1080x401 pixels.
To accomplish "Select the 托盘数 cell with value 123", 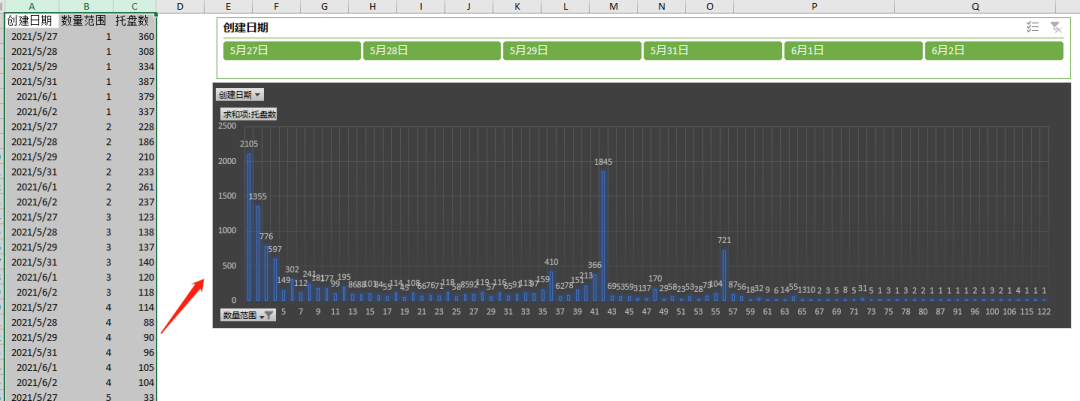I will pos(135,217).
